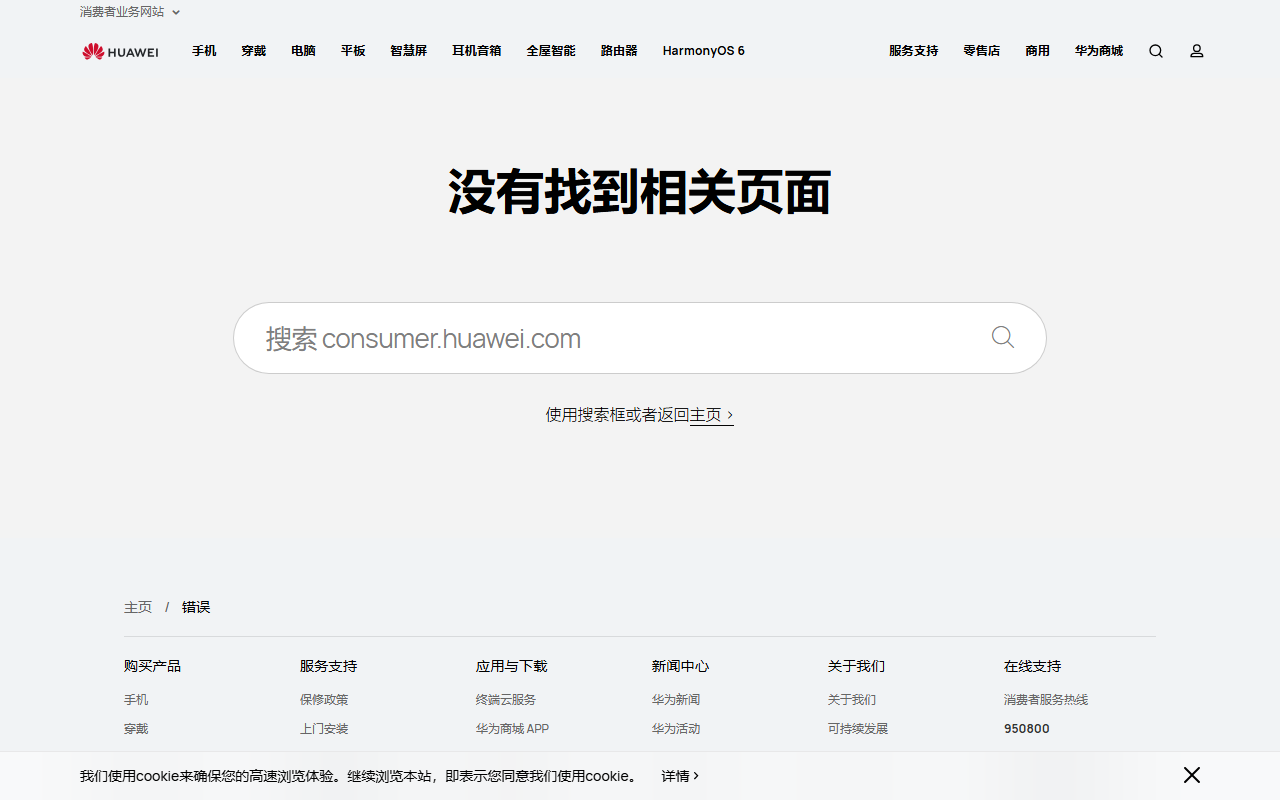The image size is (1280, 800).
Task: Open the footer 华为商城 APP link
Action: point(512,729)
